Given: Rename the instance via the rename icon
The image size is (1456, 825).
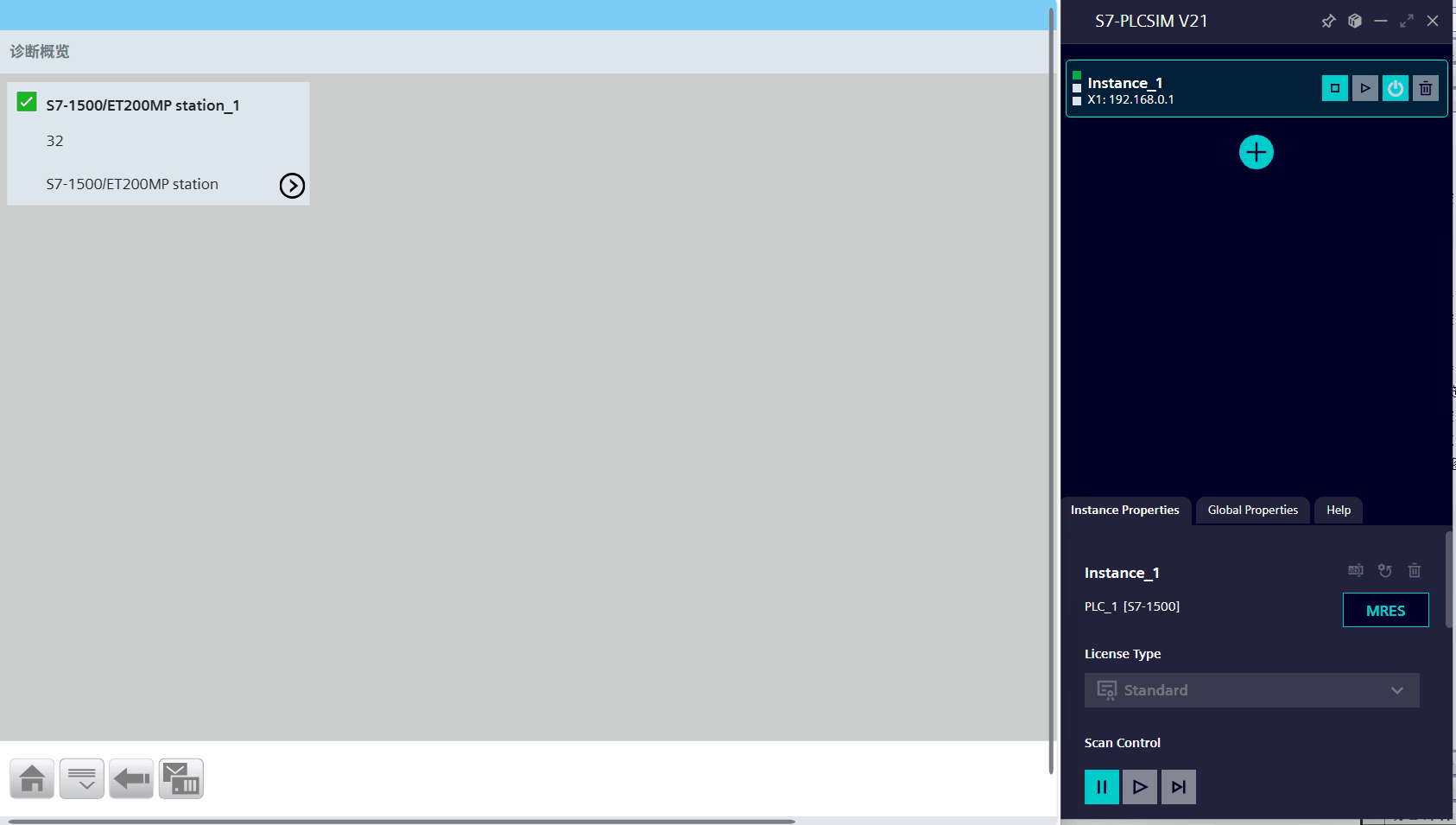Looking at the screenshot, I should pos(1356,570).
